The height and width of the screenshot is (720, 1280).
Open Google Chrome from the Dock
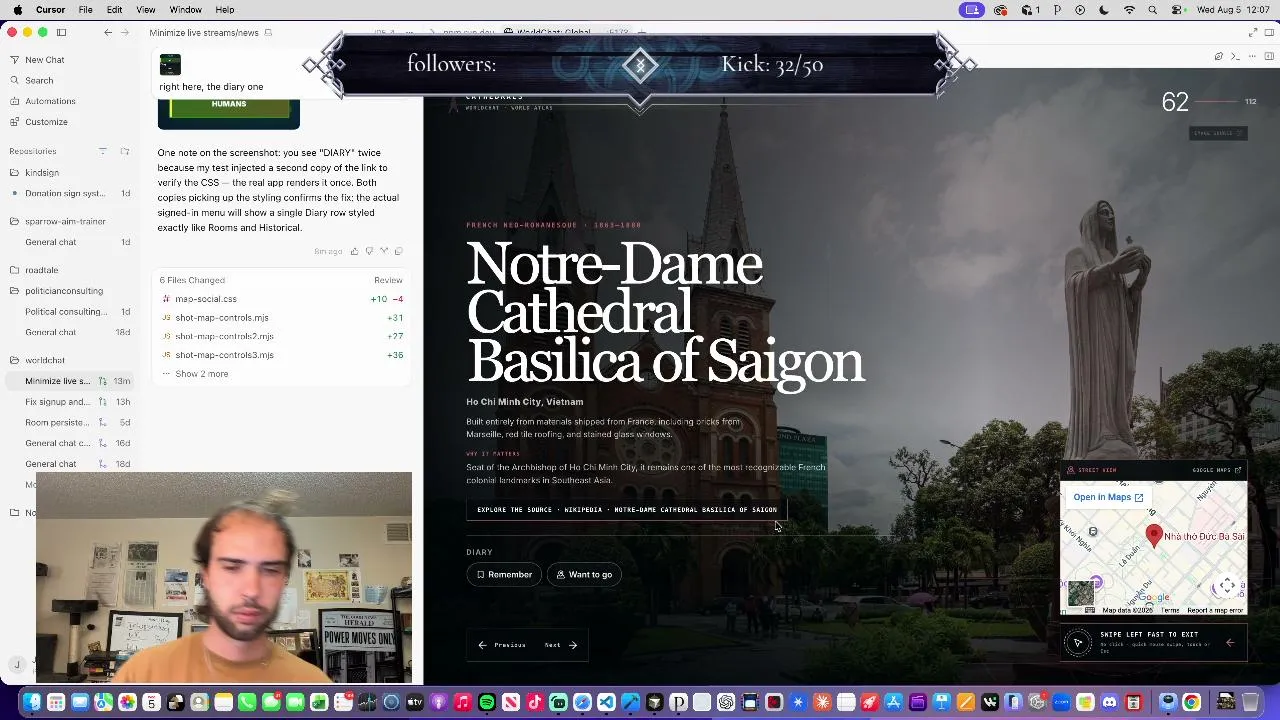point(1191,702)
